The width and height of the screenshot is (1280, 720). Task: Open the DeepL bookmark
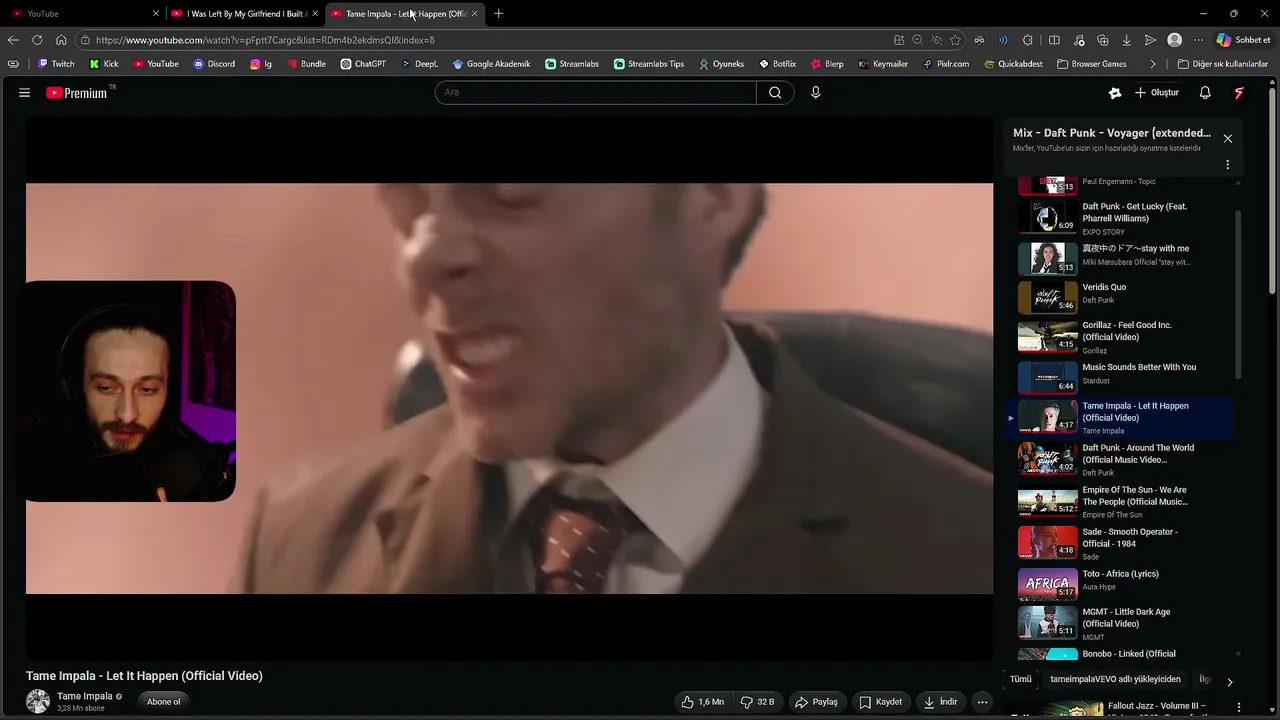click(x=420, y=64)
